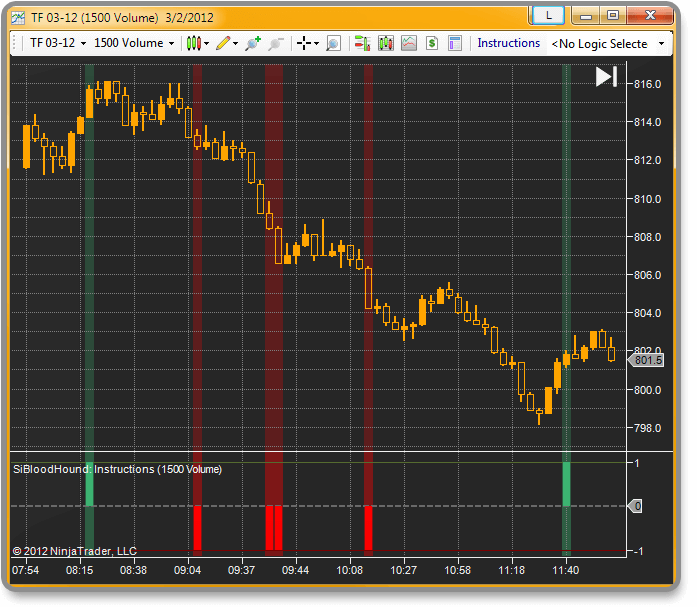Click the 798.0 price axis label

click(x=647, y=428)
